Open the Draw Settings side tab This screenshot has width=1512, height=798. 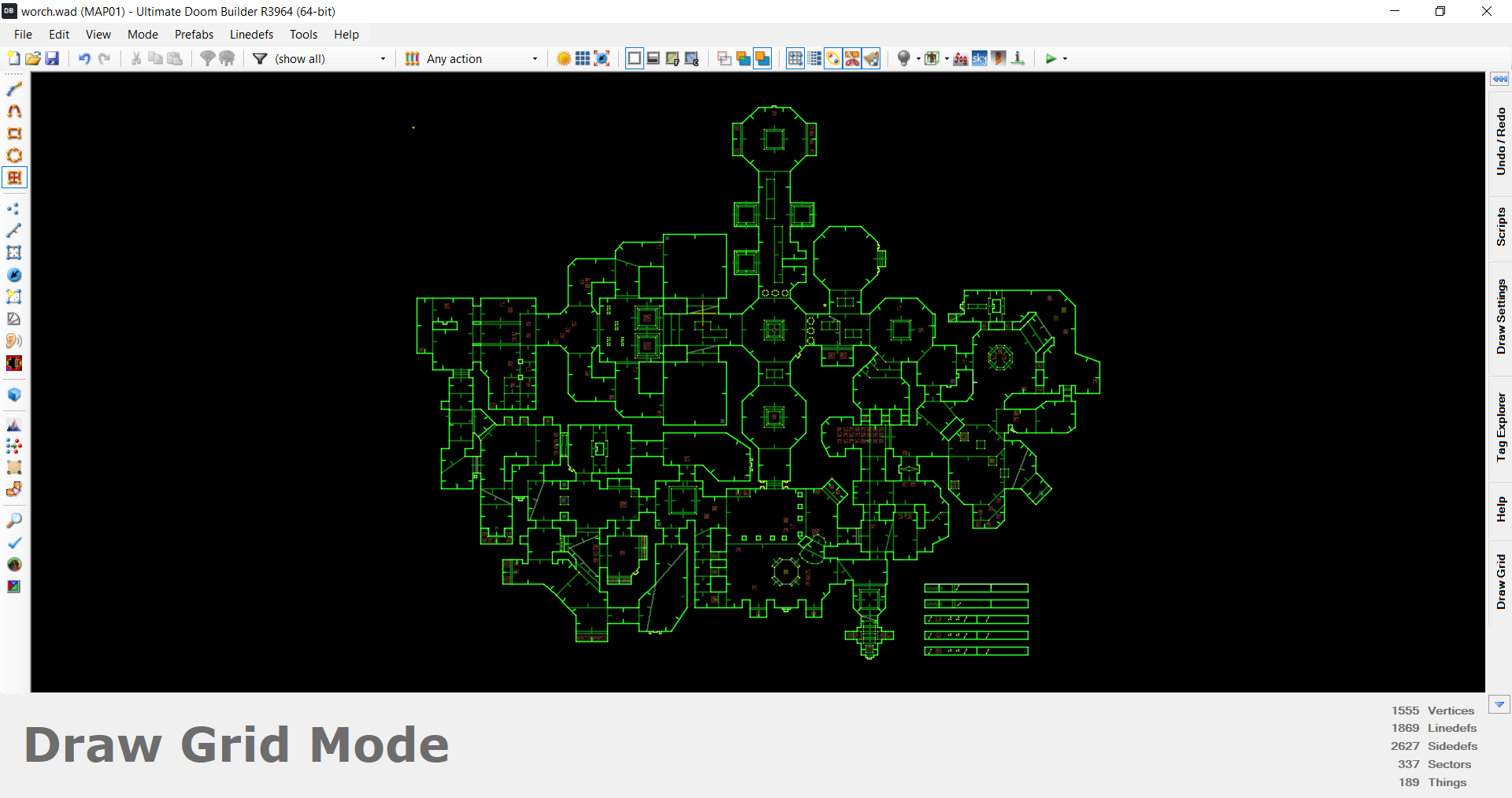coord(1500,317)
